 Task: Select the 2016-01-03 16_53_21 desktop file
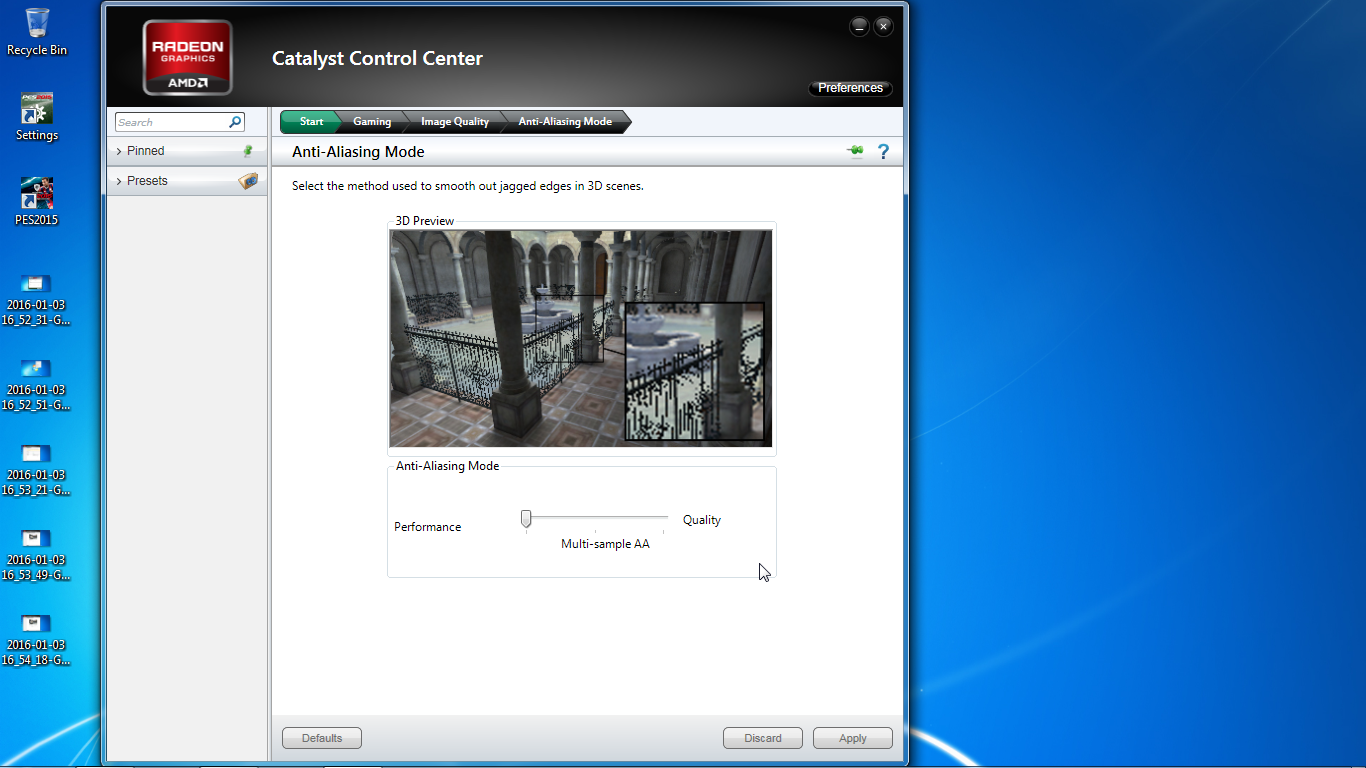coord(37,471)
